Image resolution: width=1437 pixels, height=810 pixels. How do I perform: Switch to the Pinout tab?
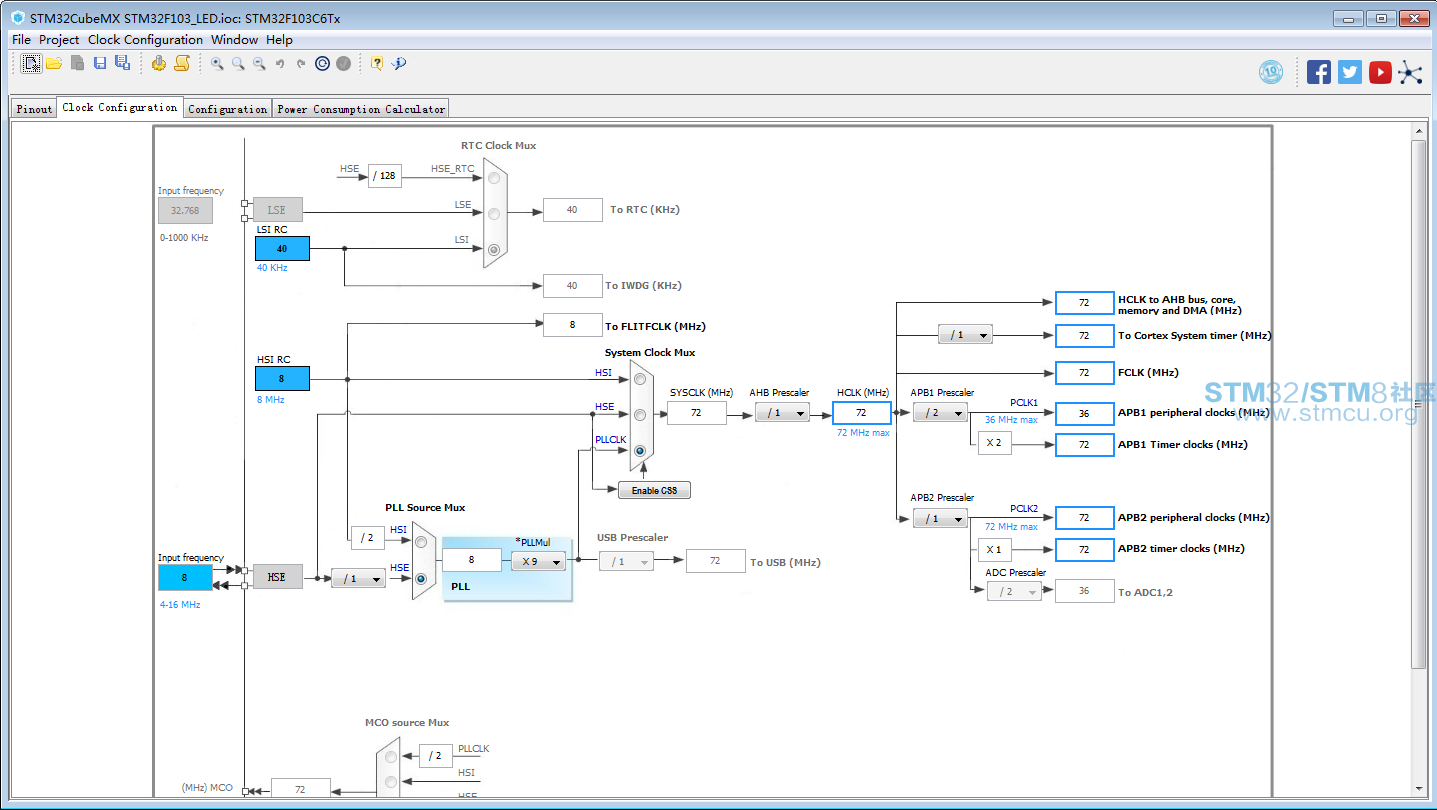[x=34, y=109]
